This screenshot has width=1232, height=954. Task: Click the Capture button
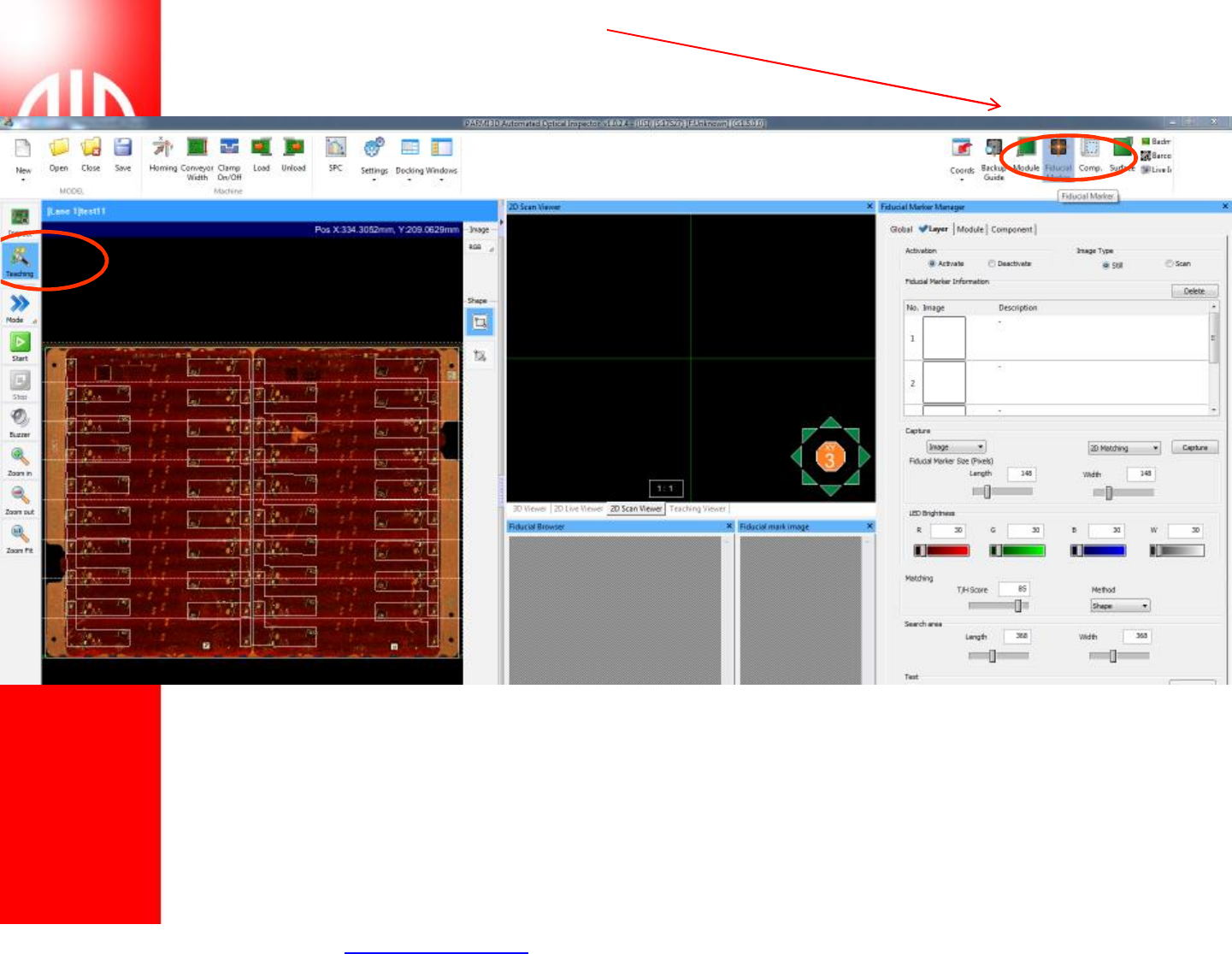click(1194, 448)
